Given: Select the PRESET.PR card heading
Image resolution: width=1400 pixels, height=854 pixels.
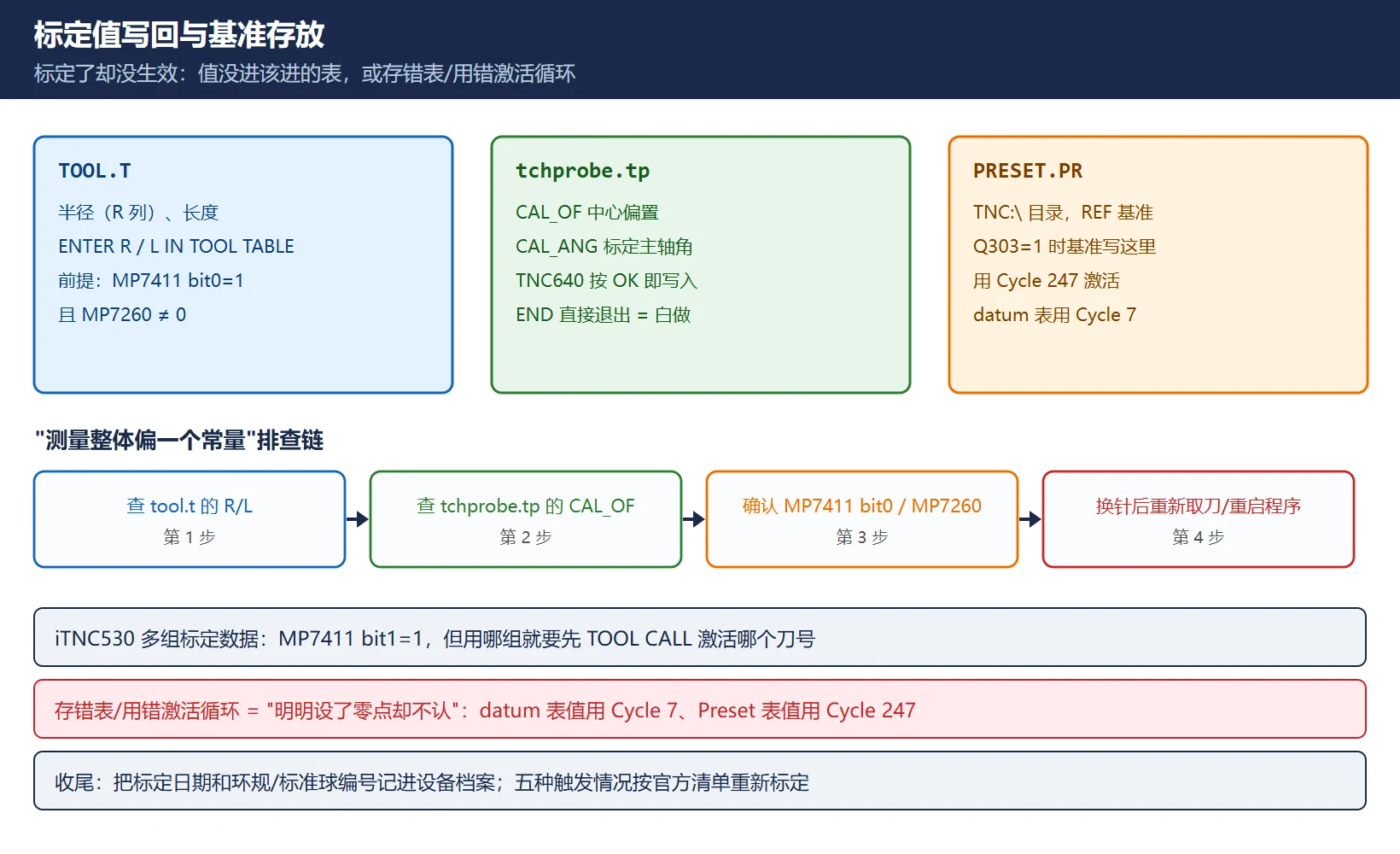Looking at the screenshot, I should tap(1028, 171).
